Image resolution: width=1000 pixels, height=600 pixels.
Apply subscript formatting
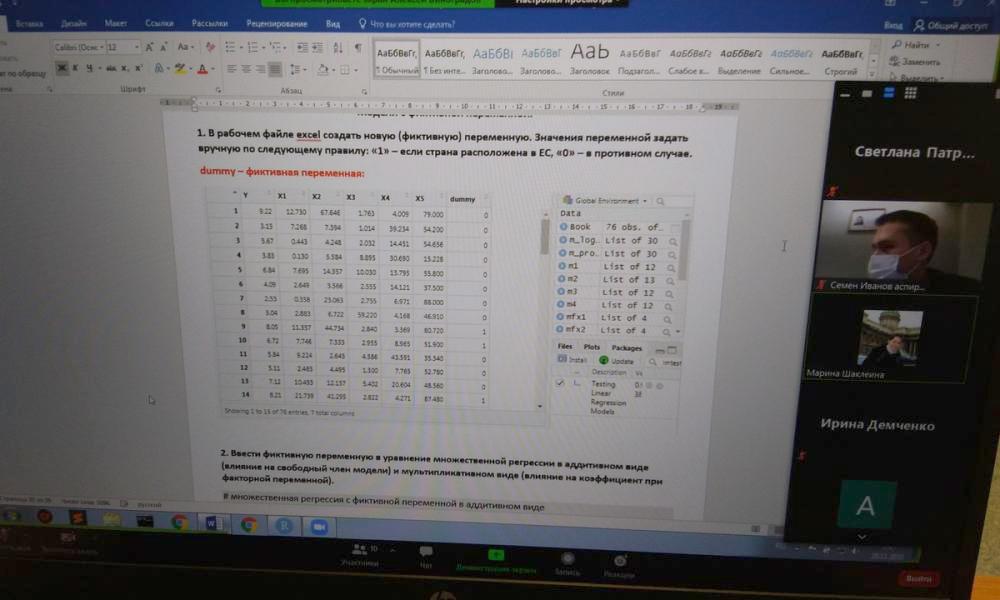click(x=124, y=68)
